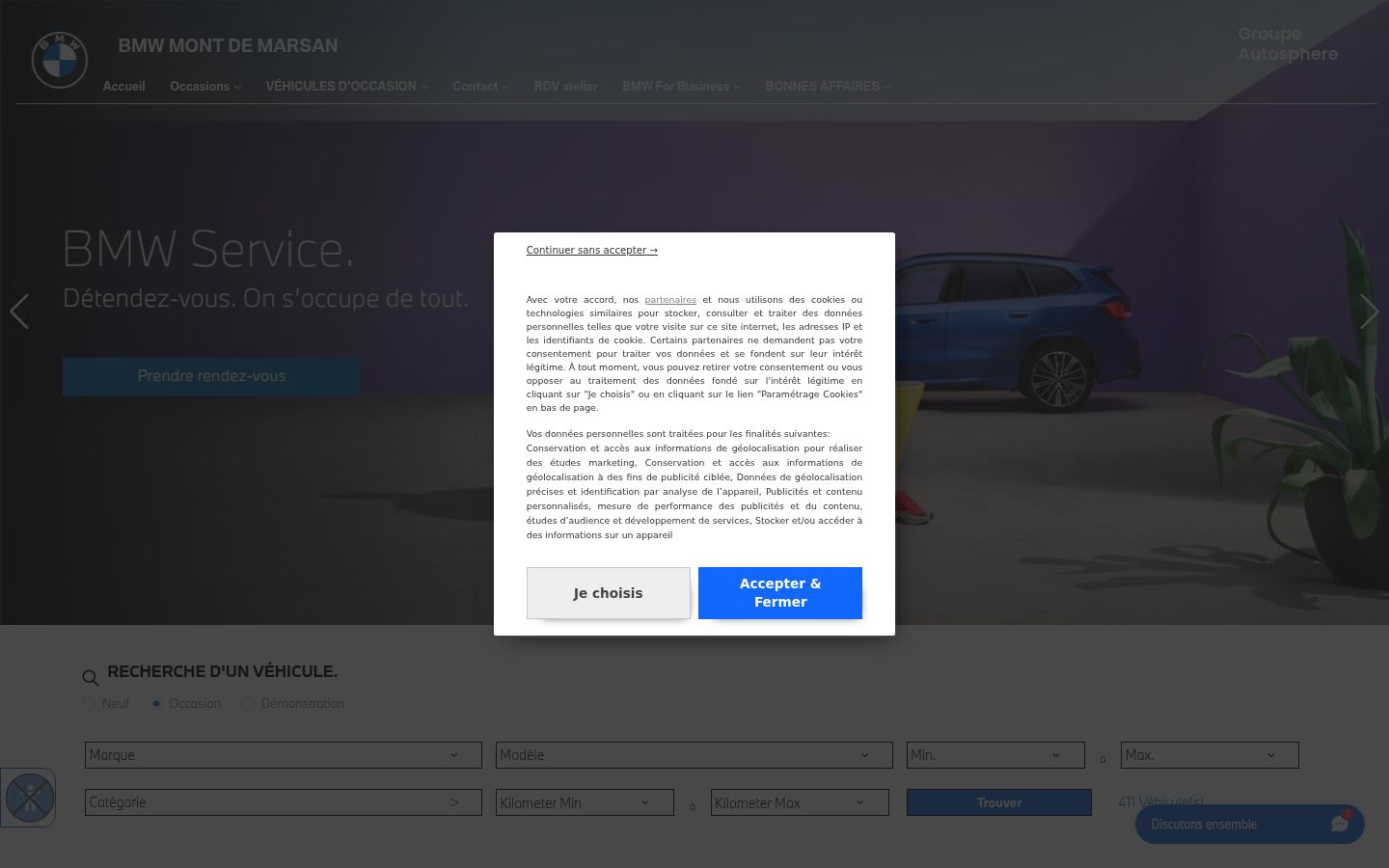This screenshot has height=868, width=1389.
Task: Select the Démonstration radio button
Action: pyautogui.click(x=248, y=704)
